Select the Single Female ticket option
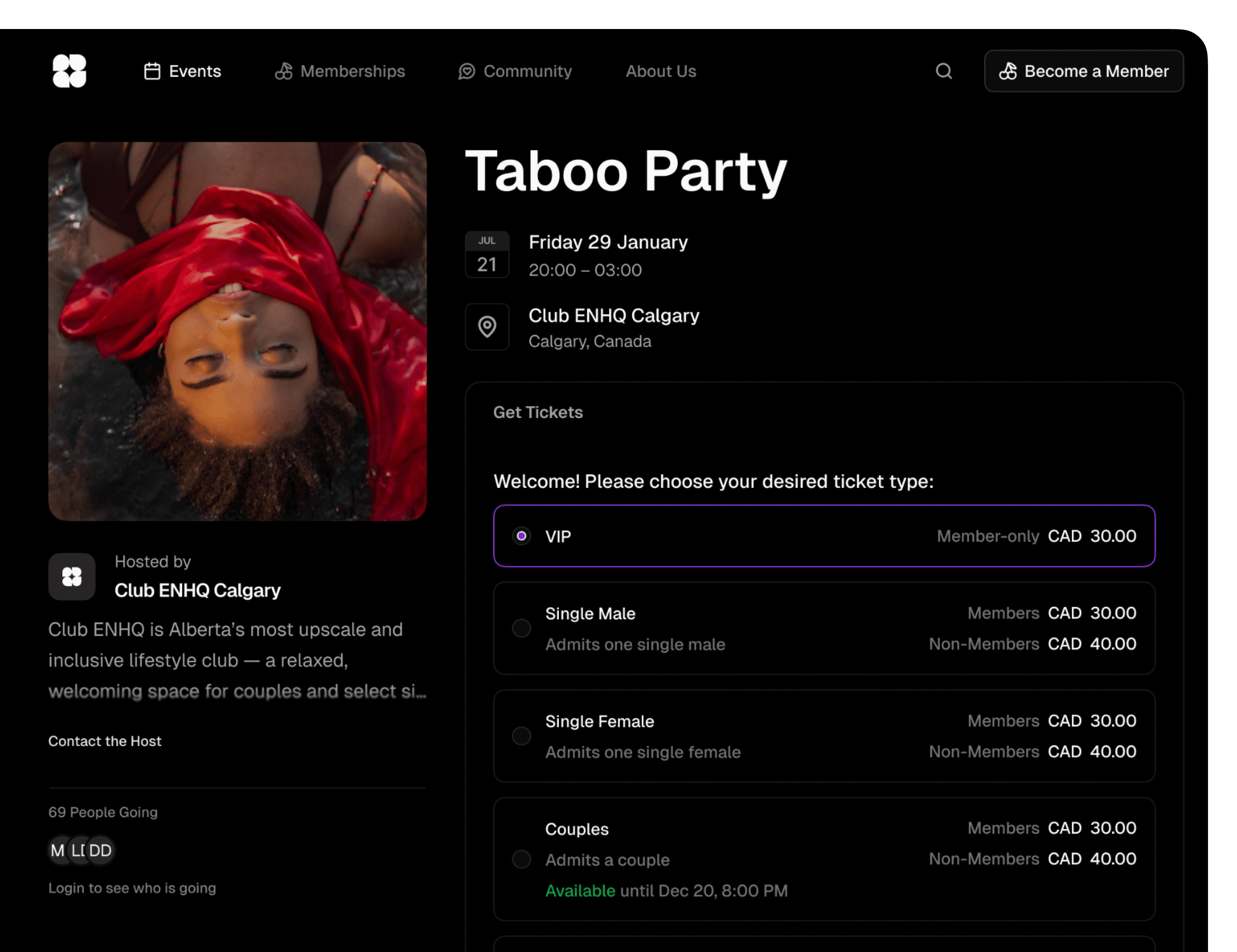1237x952 pixels. [x=521, y=736]
